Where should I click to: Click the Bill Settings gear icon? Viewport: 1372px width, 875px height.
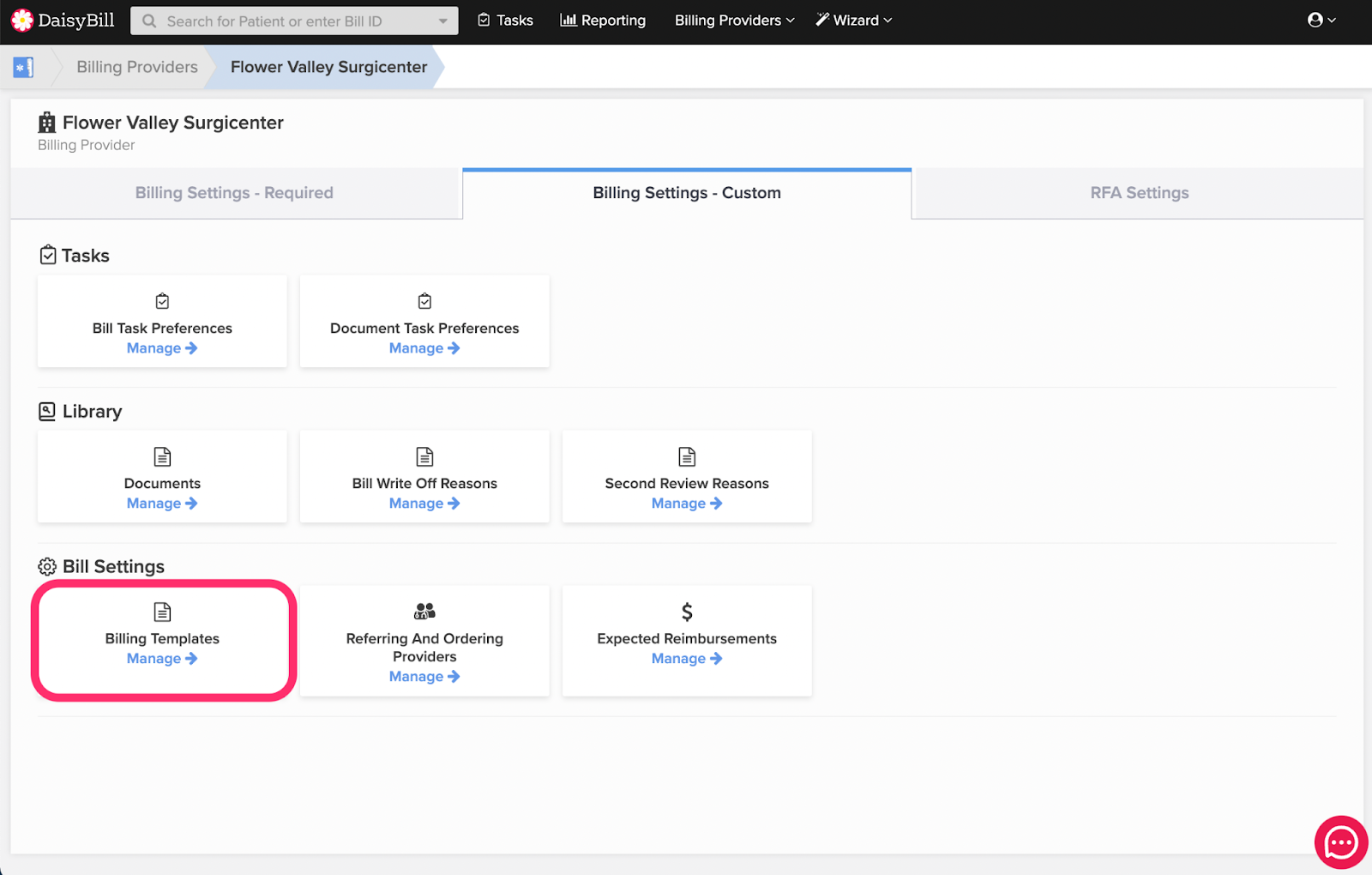click(47, 566)
